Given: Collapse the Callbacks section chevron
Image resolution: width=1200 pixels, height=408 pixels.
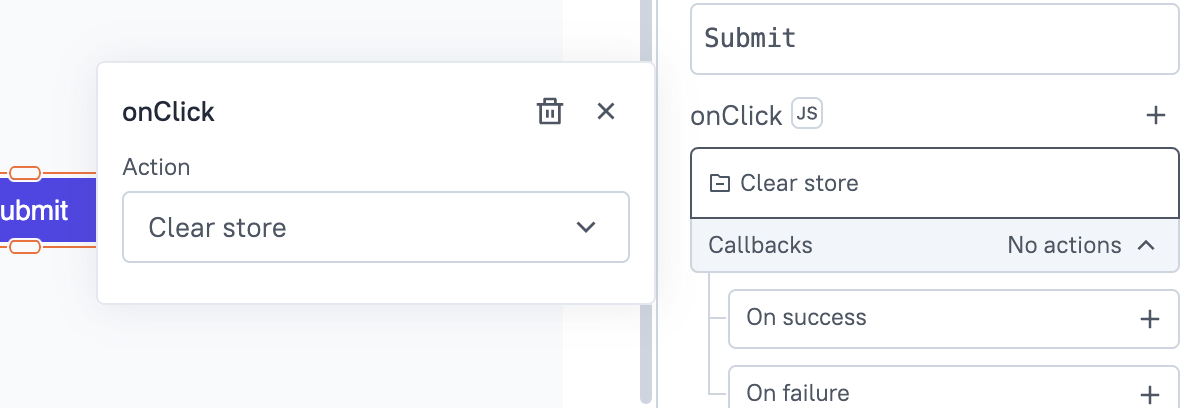Looking at the screenshot, I should 1147,245.
